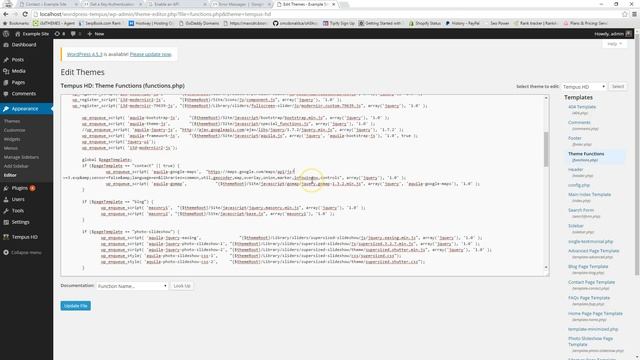The width and height of the screenshot is (640, 360).
Task: Open Header template file
Action: tap(576, 169)
